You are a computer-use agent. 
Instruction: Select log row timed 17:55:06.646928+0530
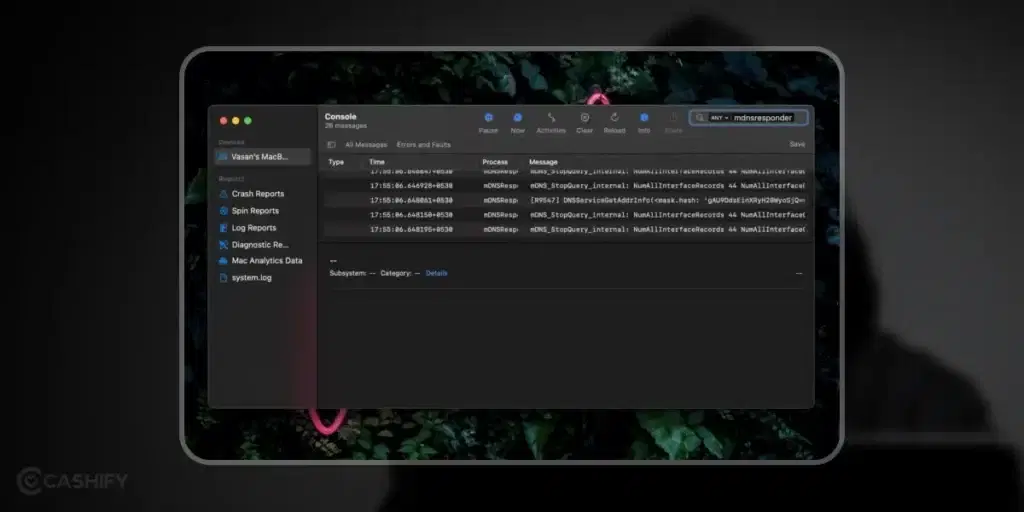566,186
